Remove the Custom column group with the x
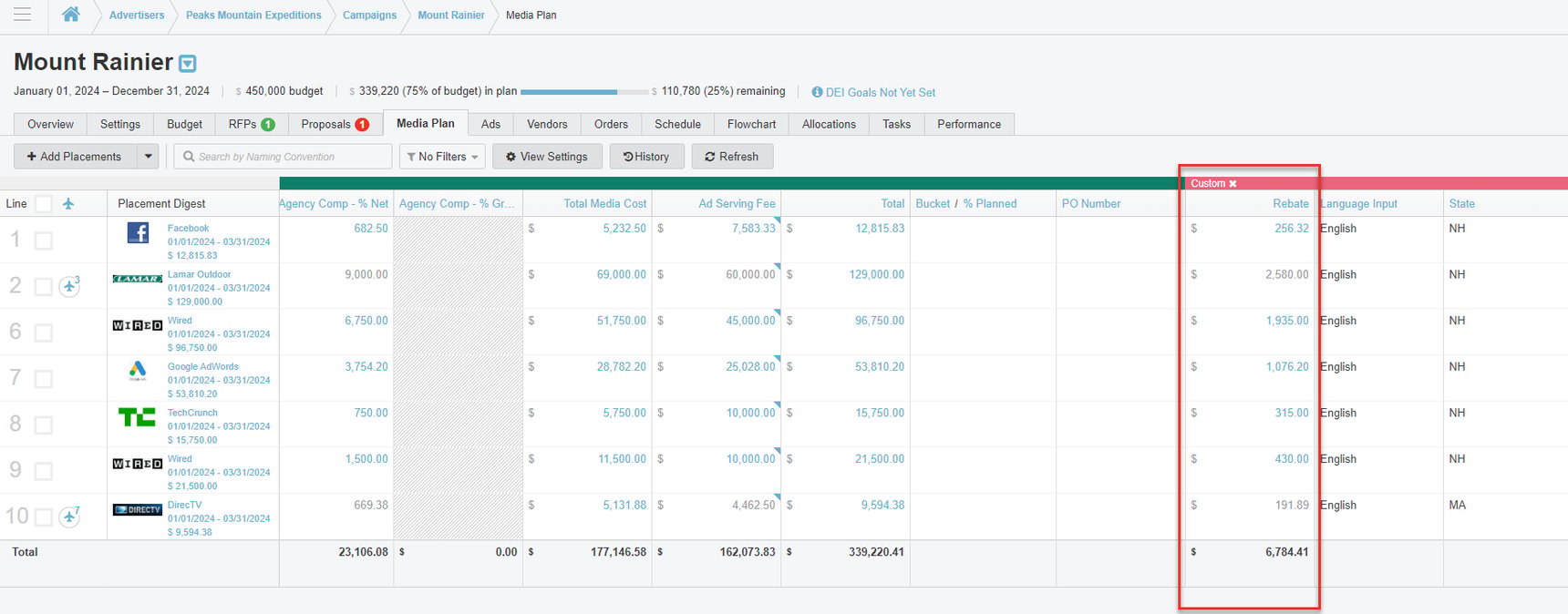Screen dimensions: 1568x614 [x=1233, y=184]
